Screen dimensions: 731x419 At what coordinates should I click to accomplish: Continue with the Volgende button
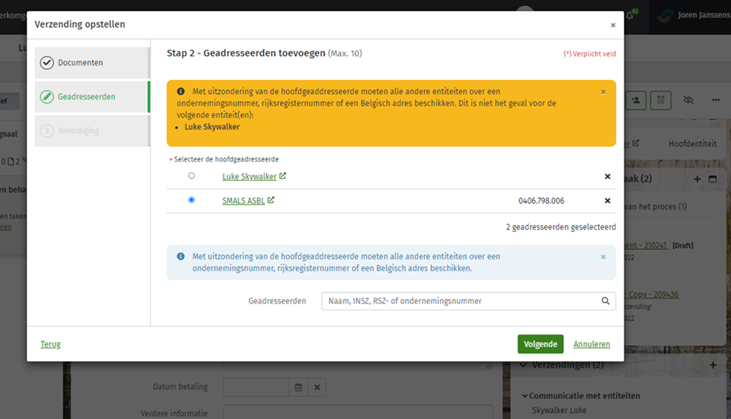pyautogui.click(x=540, y=344)
